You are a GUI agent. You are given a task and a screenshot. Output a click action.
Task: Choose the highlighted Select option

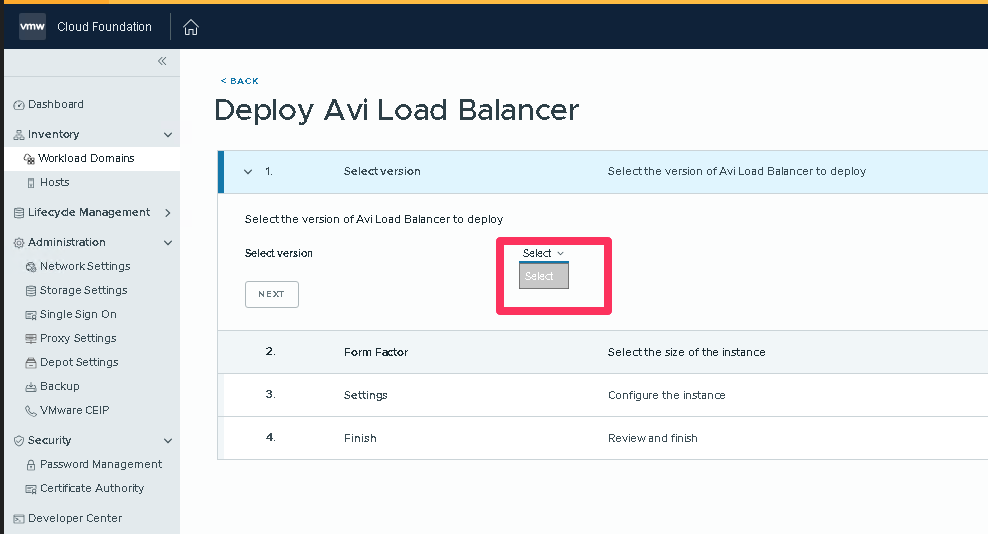[544, 276]
